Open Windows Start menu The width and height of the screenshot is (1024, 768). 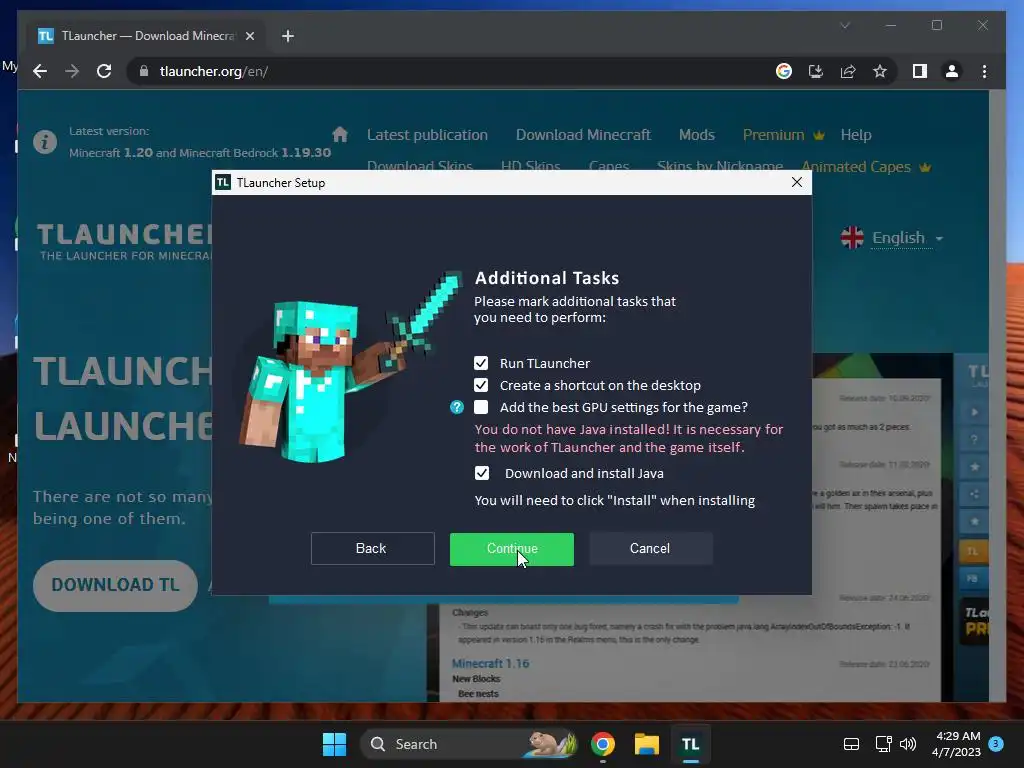334,744
